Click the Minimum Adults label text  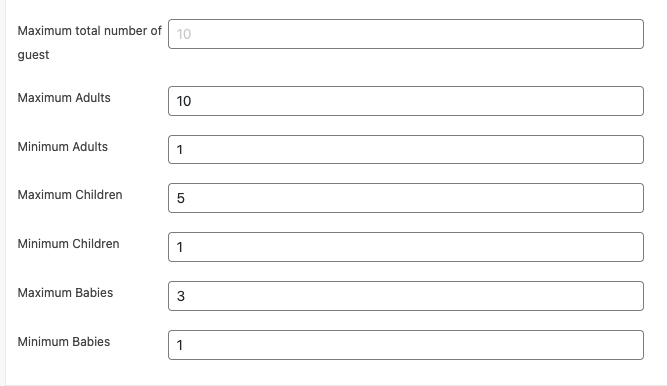[x=63, y=147]
